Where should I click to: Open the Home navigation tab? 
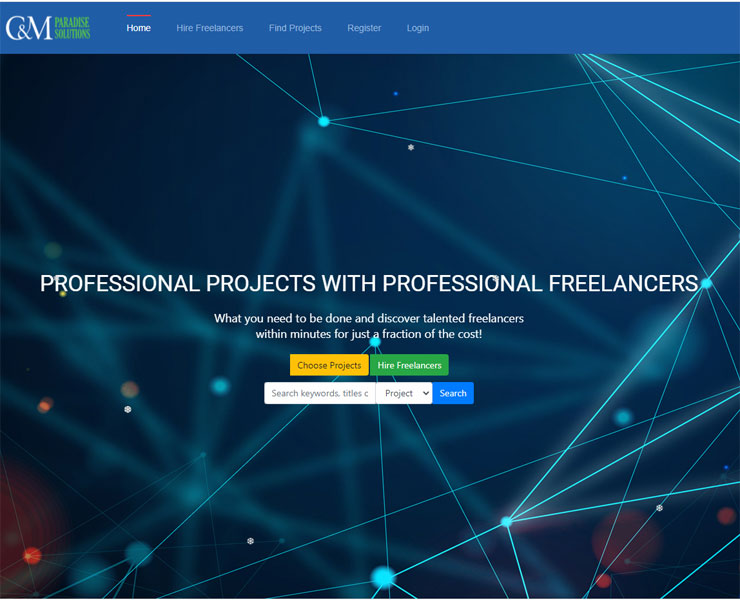(x=138, y=28)
